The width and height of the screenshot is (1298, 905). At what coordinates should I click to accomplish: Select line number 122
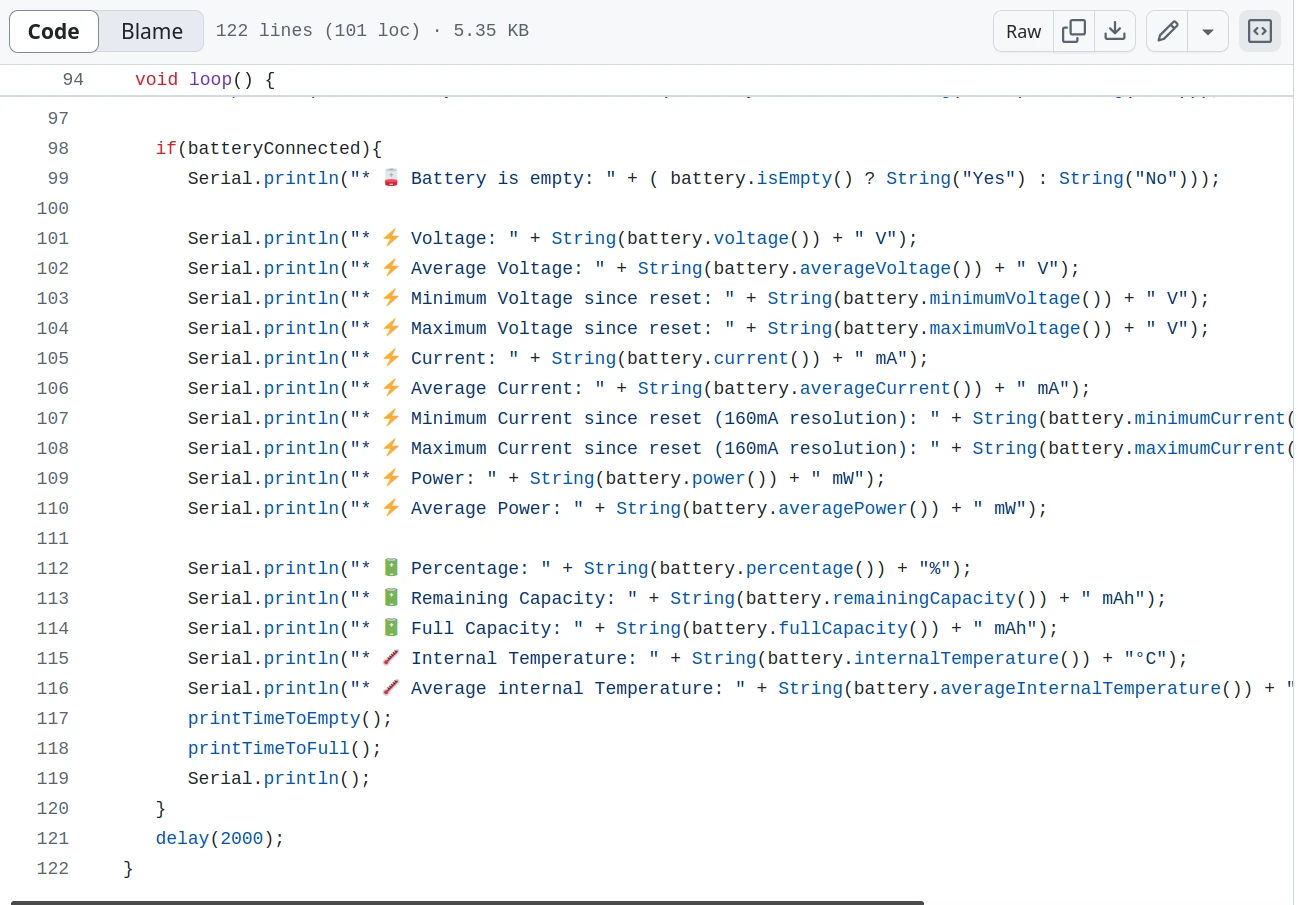(x=53, y=868)
